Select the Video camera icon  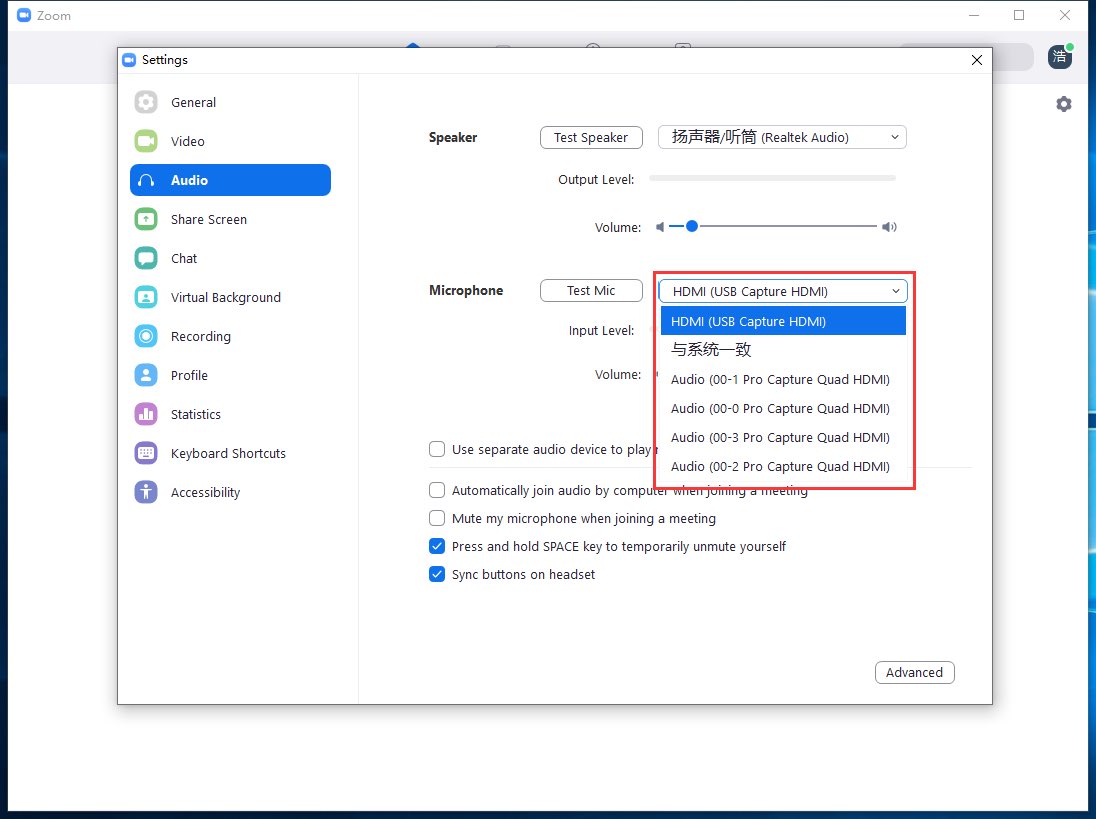click(x=146, y=141)
